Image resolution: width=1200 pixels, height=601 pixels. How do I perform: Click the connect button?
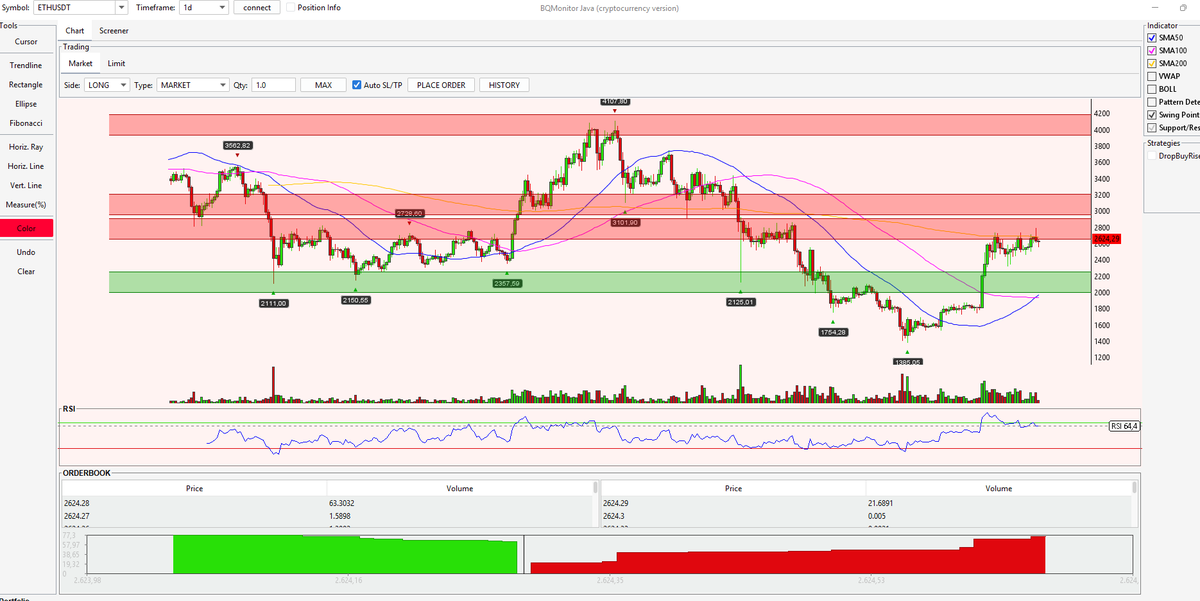(x=257, y=8)
